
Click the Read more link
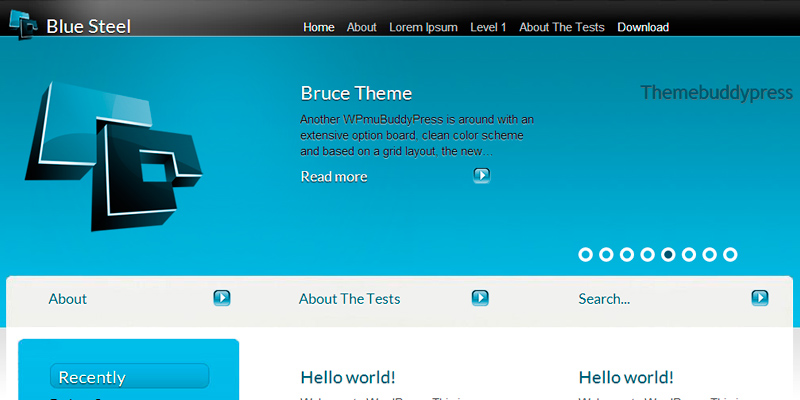coord(334,177)
